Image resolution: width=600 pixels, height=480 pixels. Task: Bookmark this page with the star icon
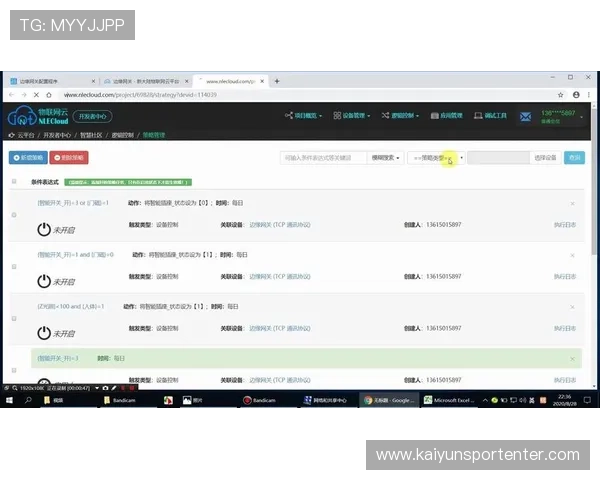tap(561, 95)
